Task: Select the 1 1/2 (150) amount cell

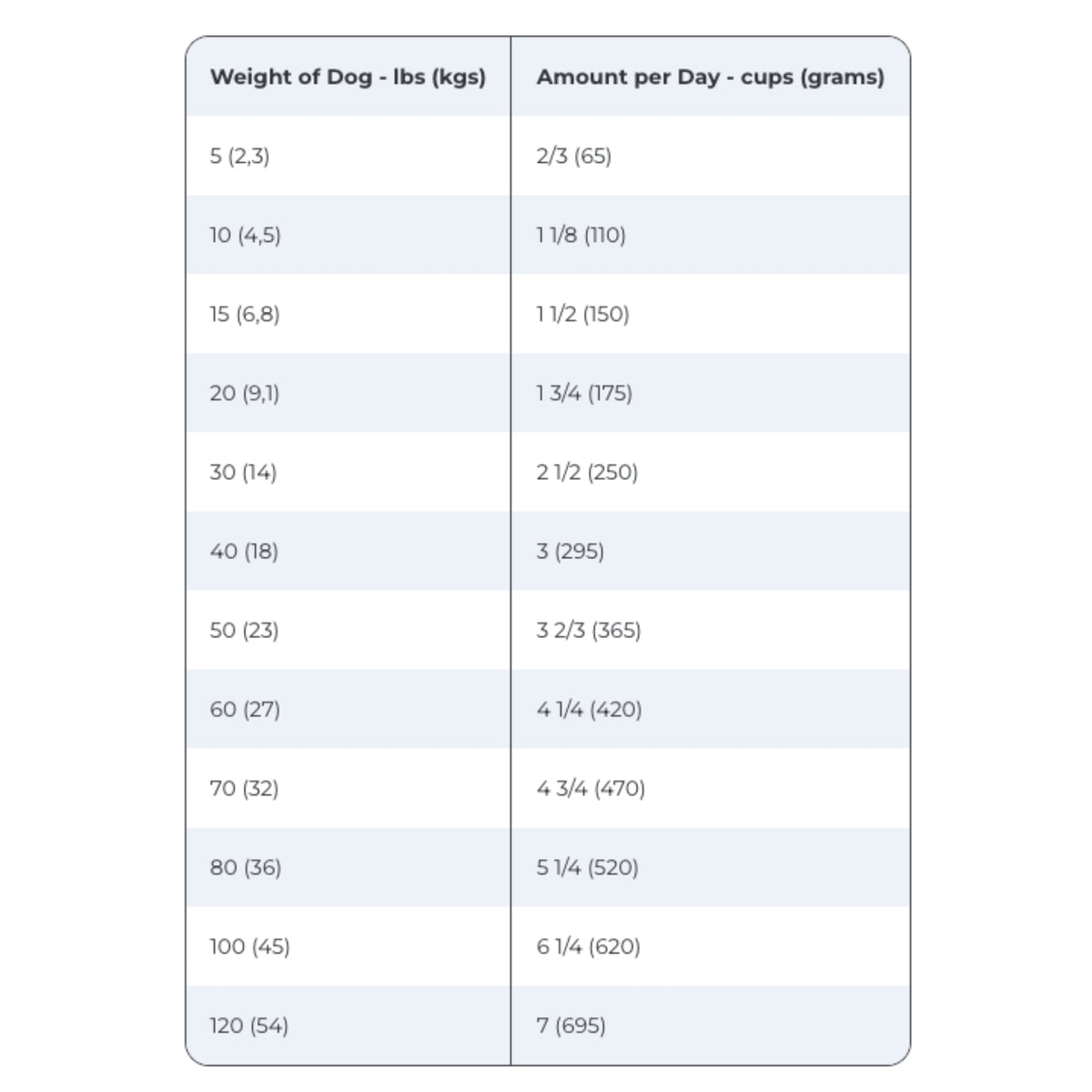Action: tap(583, 314)
